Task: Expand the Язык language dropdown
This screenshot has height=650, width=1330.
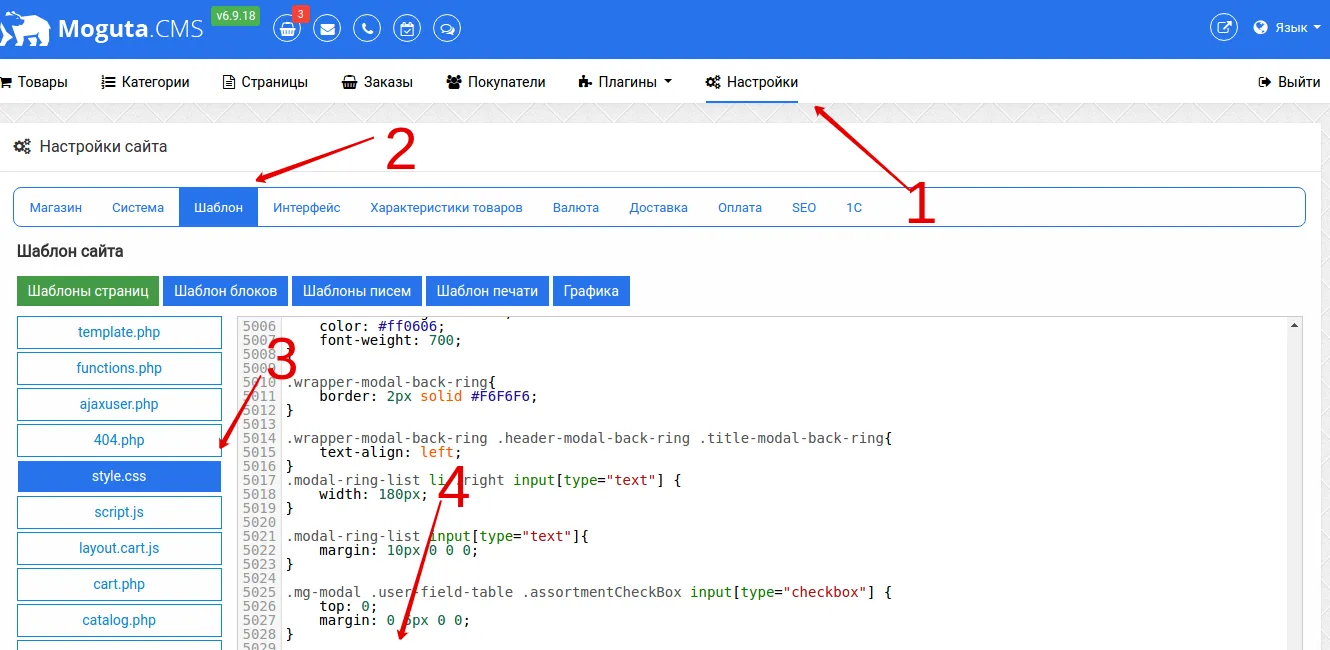Action: [1288, 28]
